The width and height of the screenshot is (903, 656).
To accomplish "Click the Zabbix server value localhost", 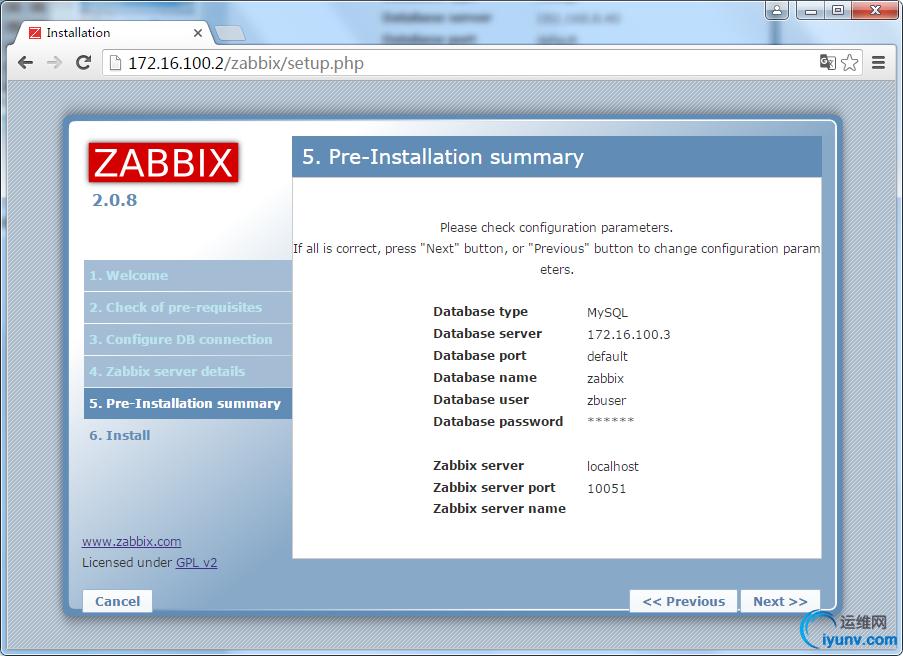I will tap(613, 467).
